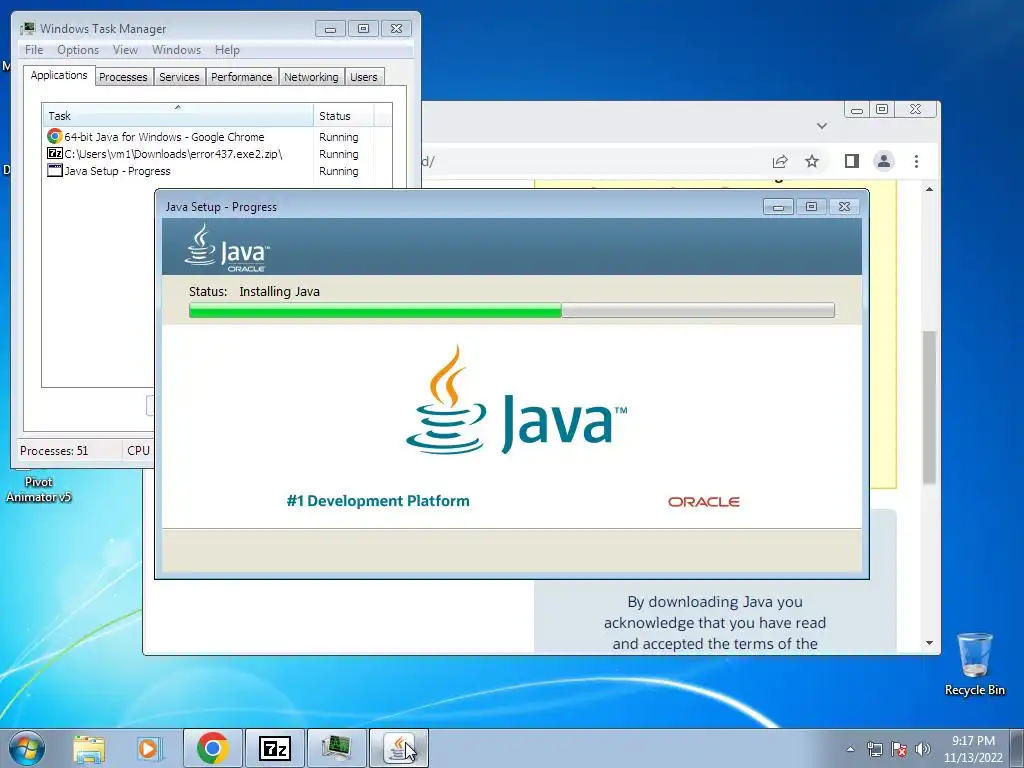Maximize the Google Chrome window

[882, 110]
